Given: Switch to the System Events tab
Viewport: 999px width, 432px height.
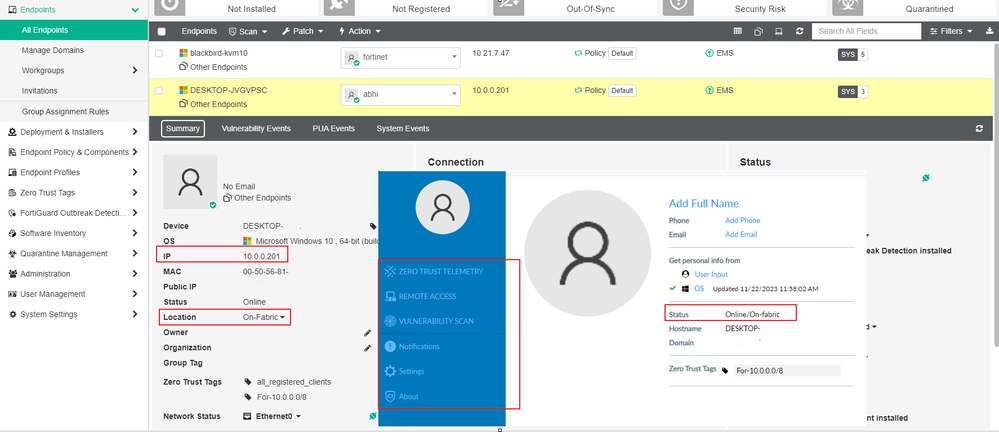Looking at the screenshot, I should pyautogui.click(x=403, y=129).
